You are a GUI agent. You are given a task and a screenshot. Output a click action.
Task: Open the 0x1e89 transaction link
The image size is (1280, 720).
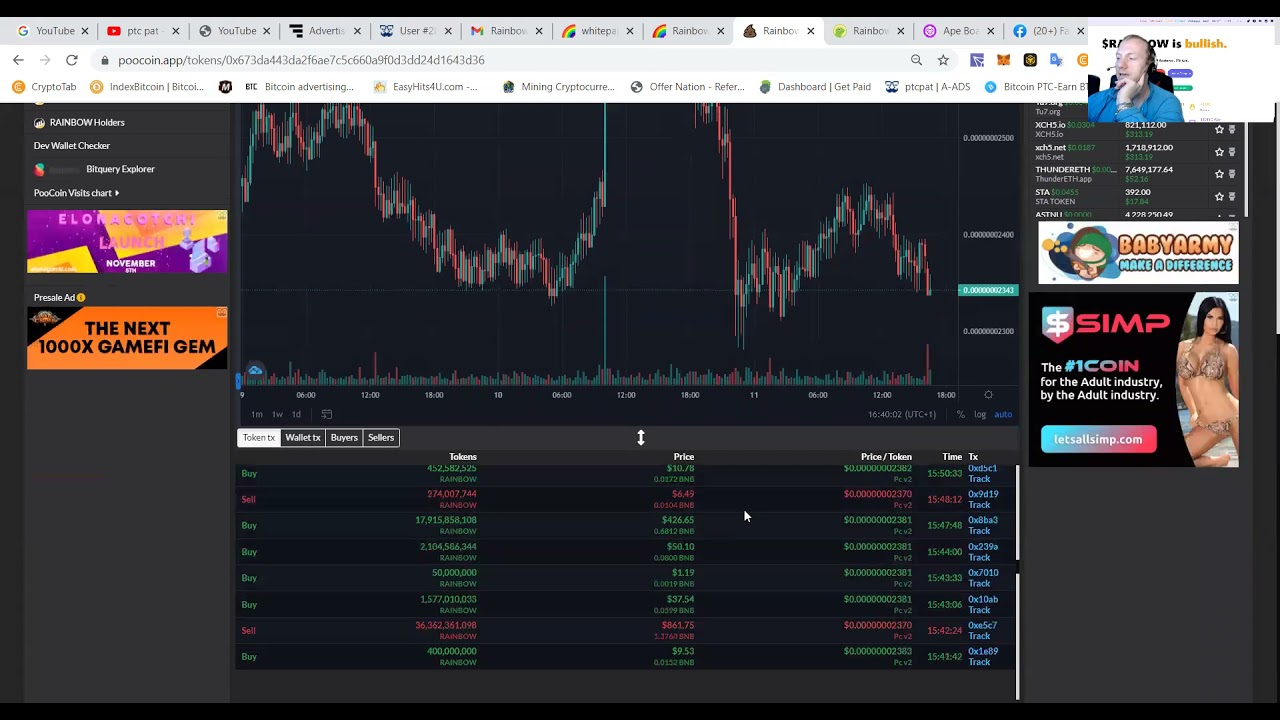983,651
